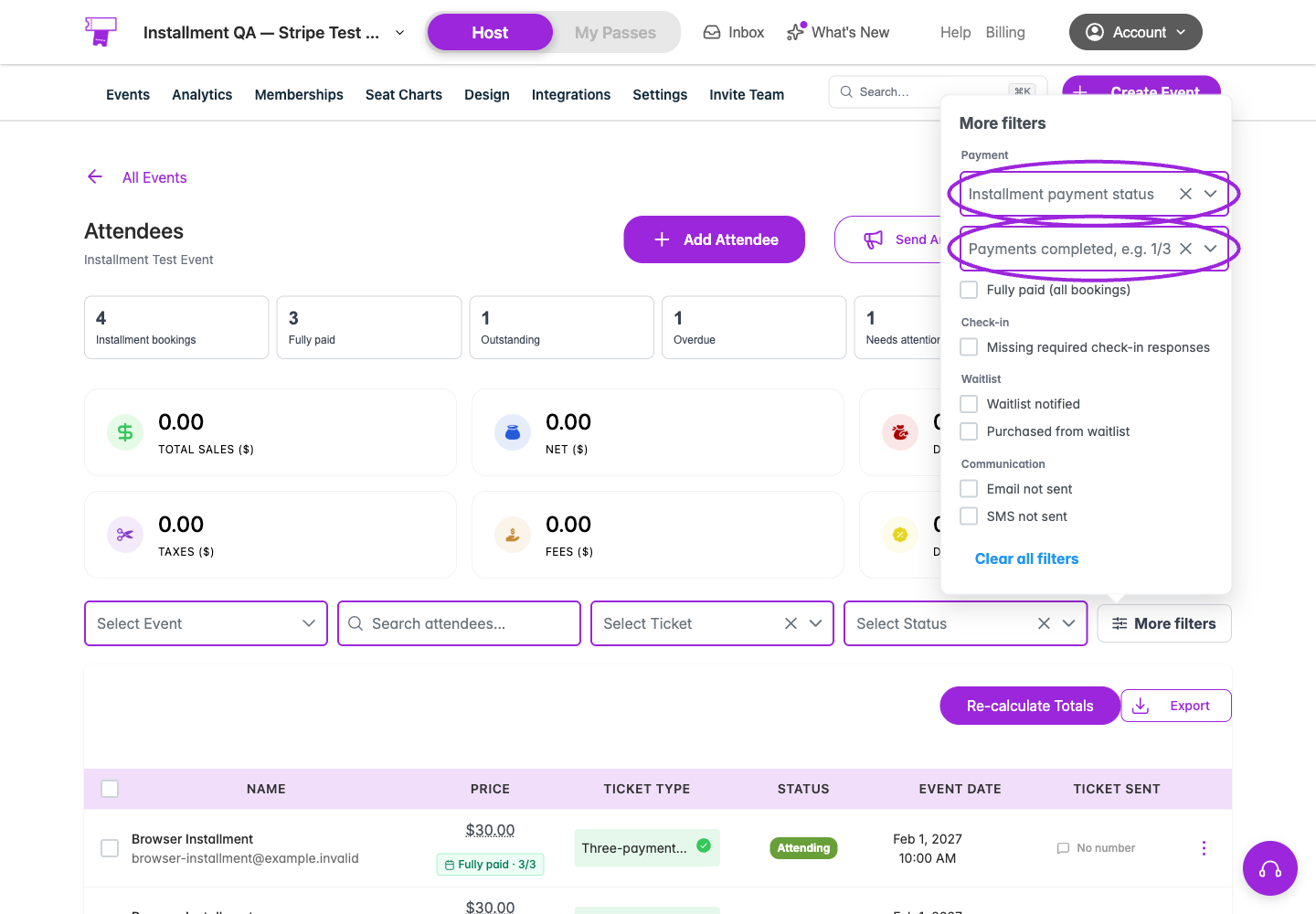Open the Billing link
This screenshot has width=1316, height=914.
pyautogui.click(x=1005, y=32)
